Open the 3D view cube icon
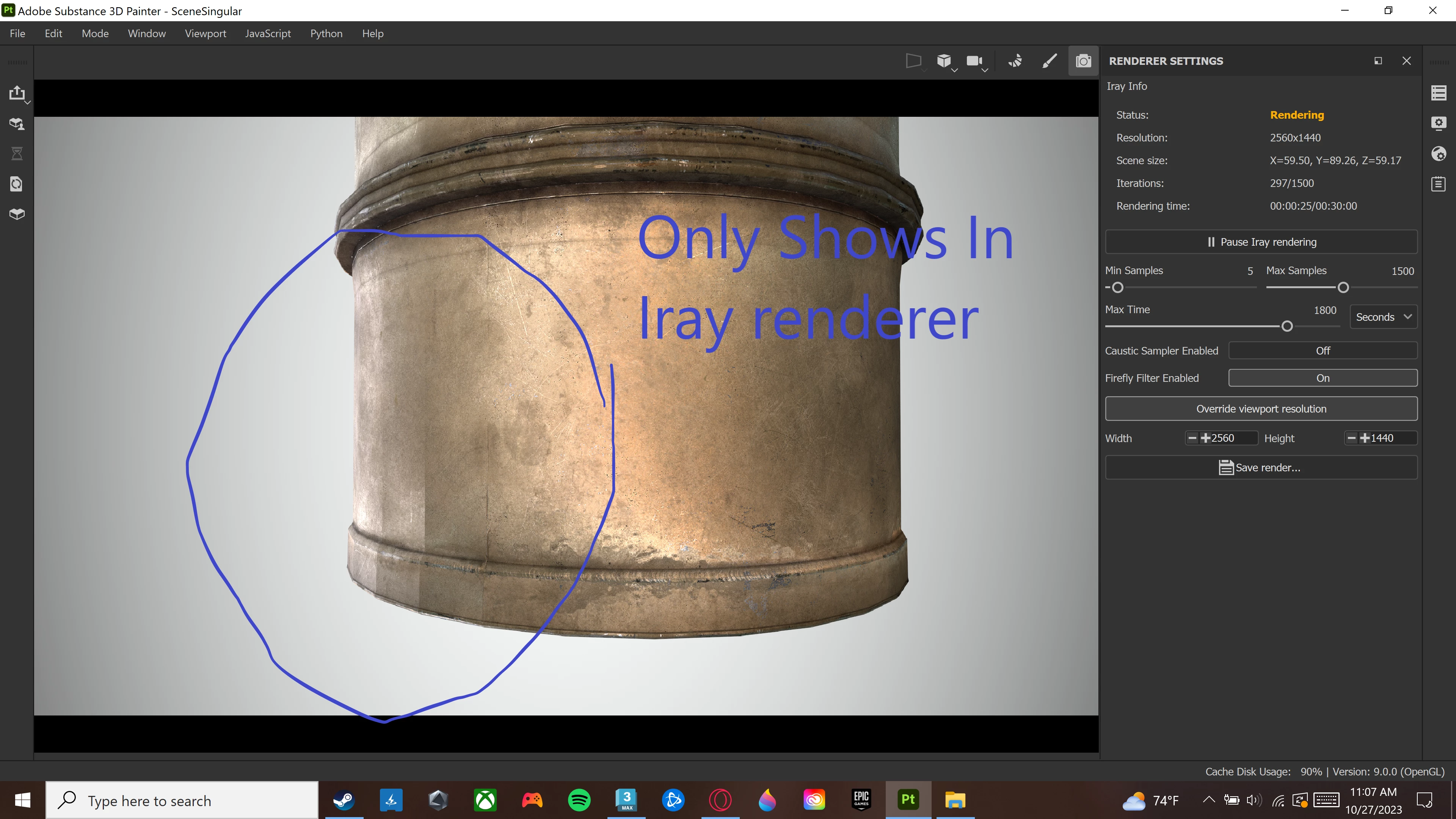The image size is (1456, 819). [x=943, y=61]
